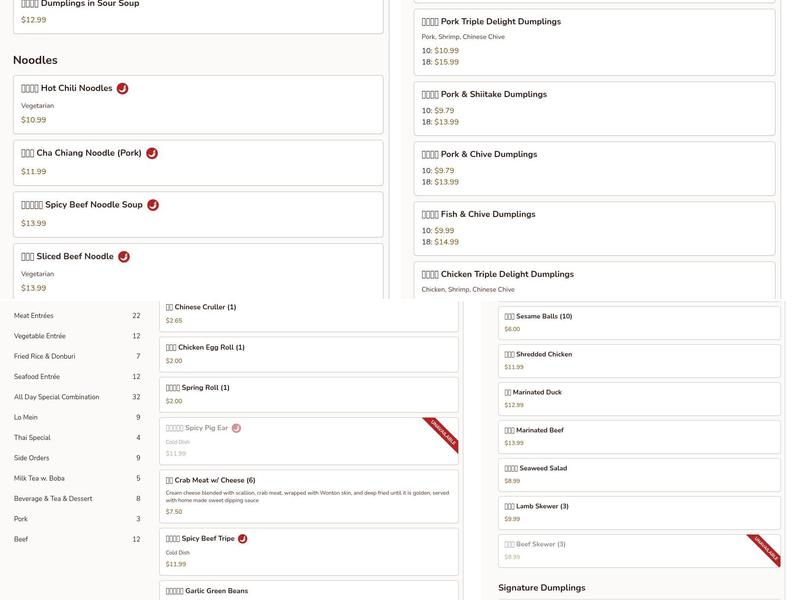Viewport: 800px width, 600px height.
Task: Select Crab Meat w/ Cheese item
Action: pos(308,496)
